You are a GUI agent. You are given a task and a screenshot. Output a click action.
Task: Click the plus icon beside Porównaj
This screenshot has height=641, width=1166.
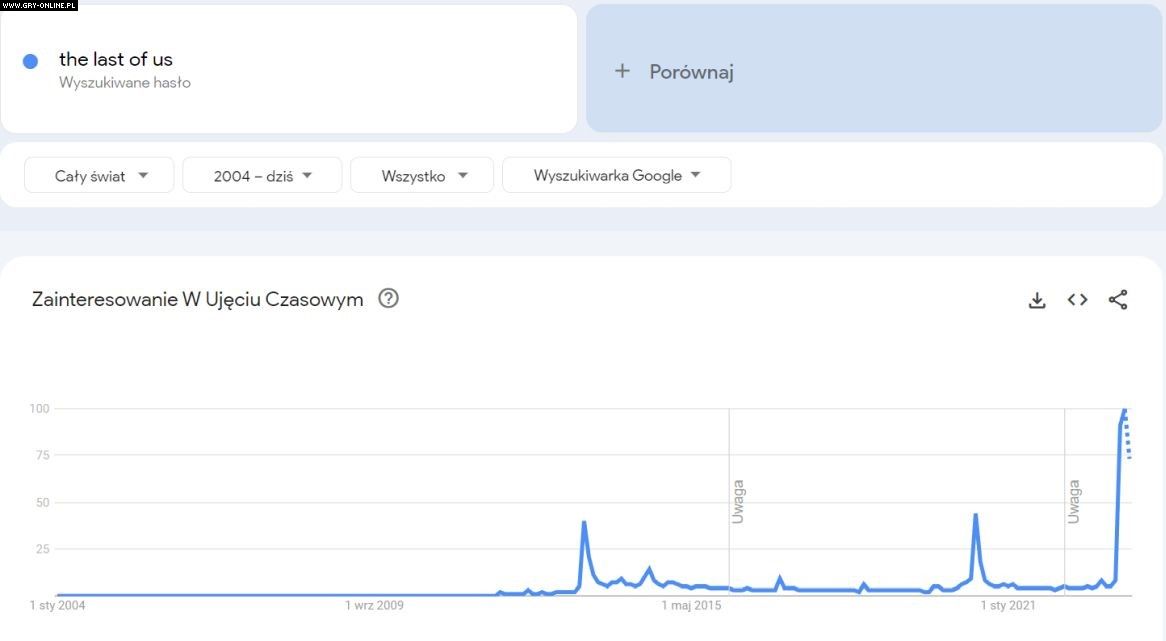622,71
